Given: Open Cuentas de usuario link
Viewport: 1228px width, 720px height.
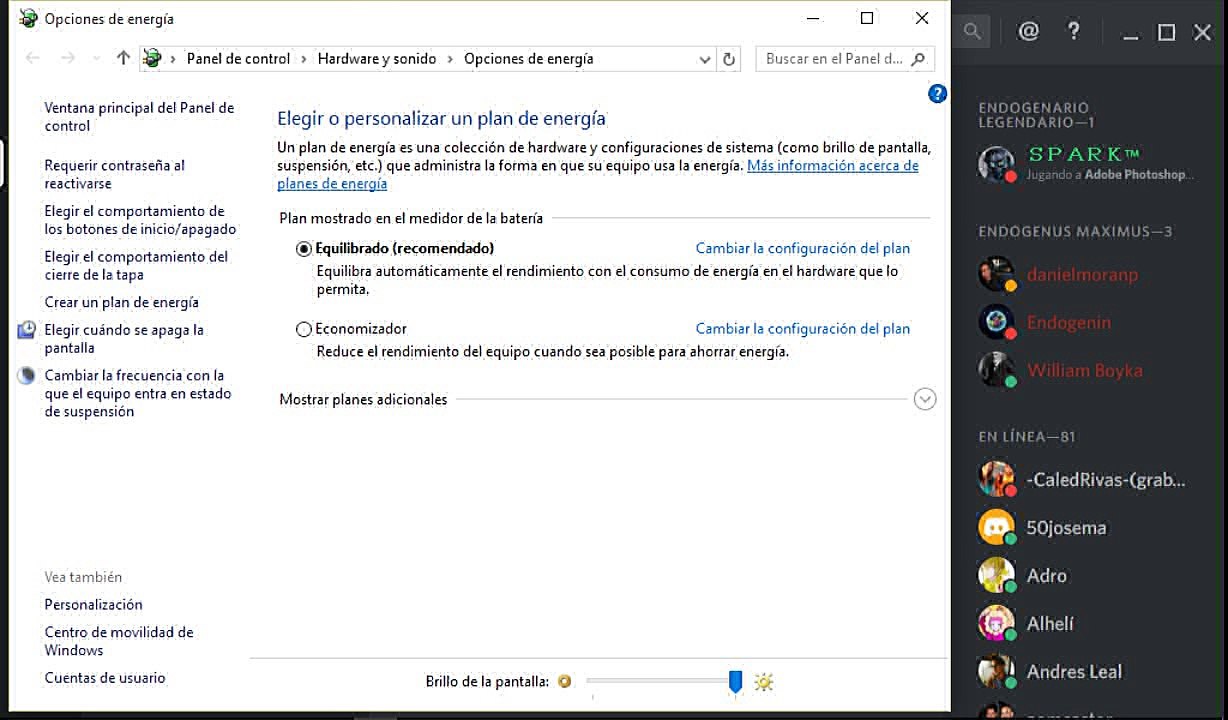Looking at the screenshot, I should point(105,678).
